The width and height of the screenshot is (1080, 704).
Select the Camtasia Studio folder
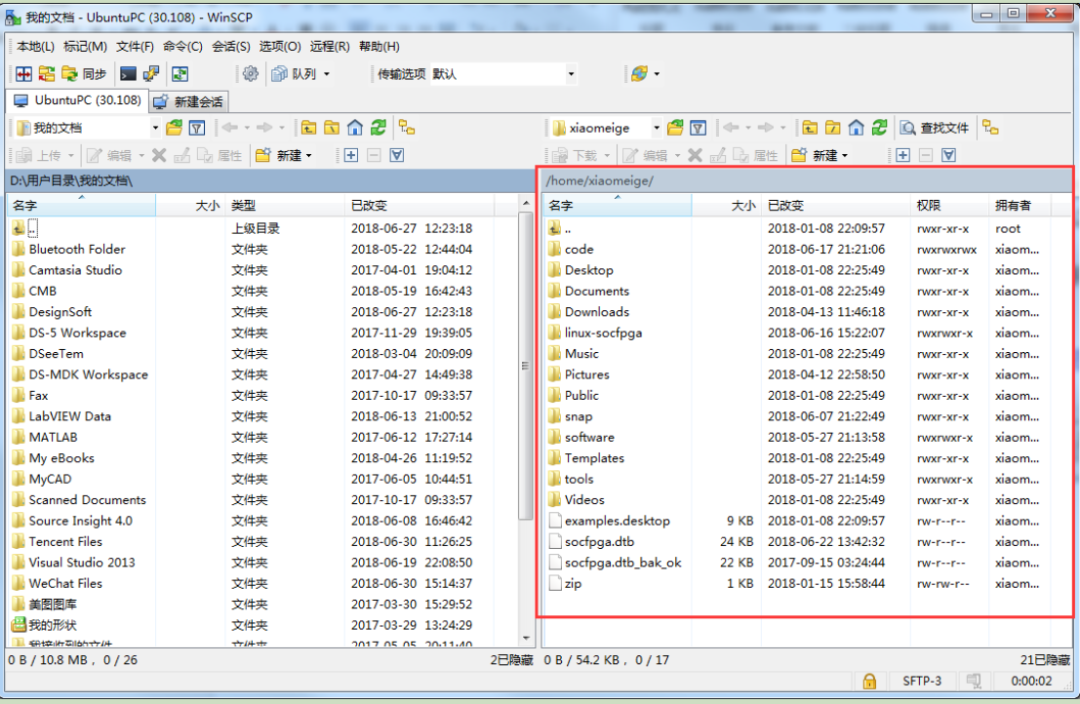(x=75, y=270)
